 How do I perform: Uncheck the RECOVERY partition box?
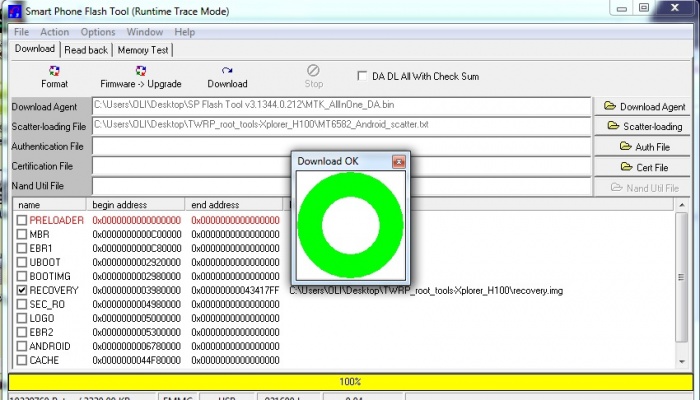click(21, 290)
